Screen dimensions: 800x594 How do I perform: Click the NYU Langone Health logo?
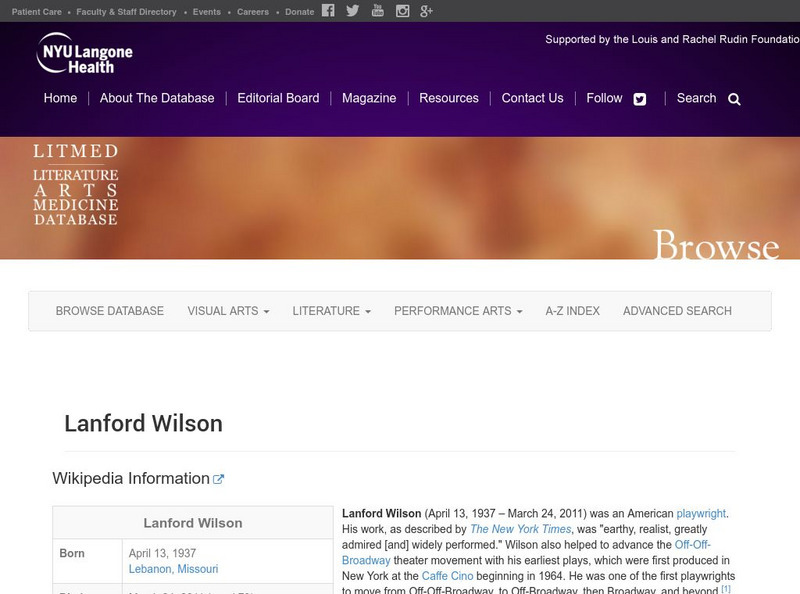pos(85,57)
